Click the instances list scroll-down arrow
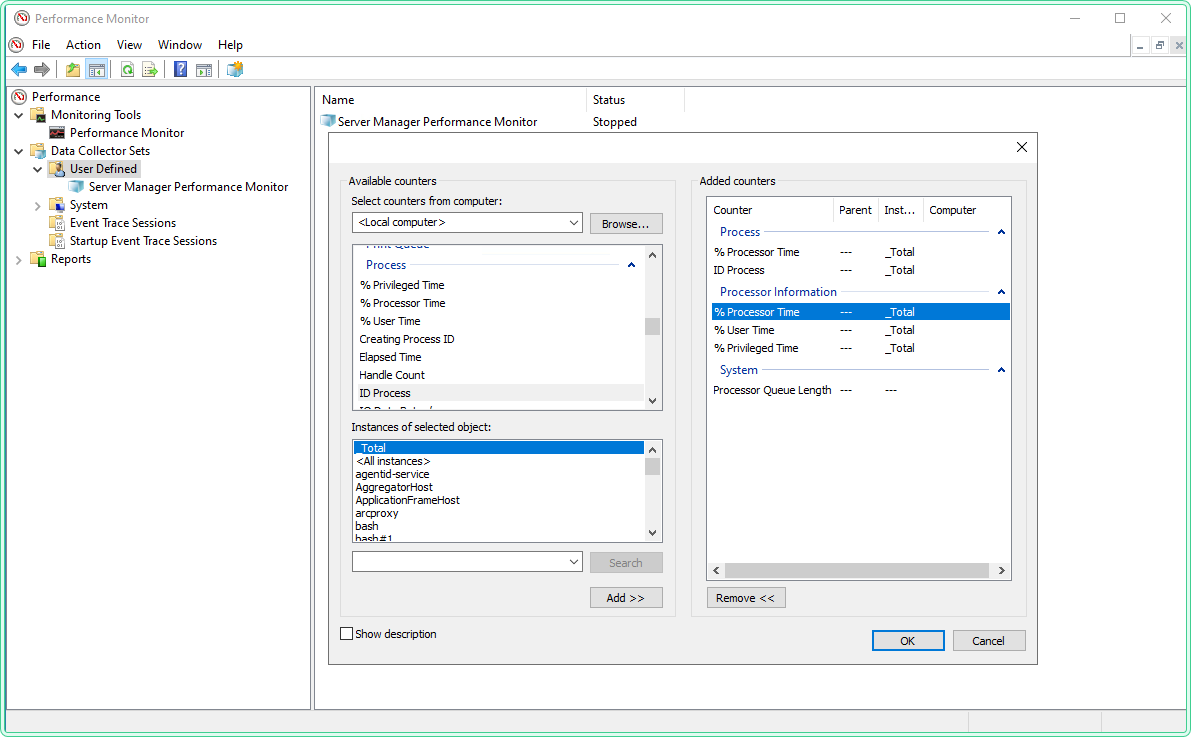1191x737 pixels. pyautogui.click(x=652, y=533)
